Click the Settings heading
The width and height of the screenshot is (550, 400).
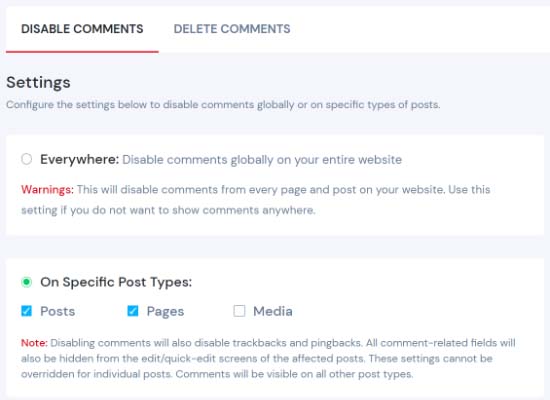pyautogui.click(x=38, y=83)
